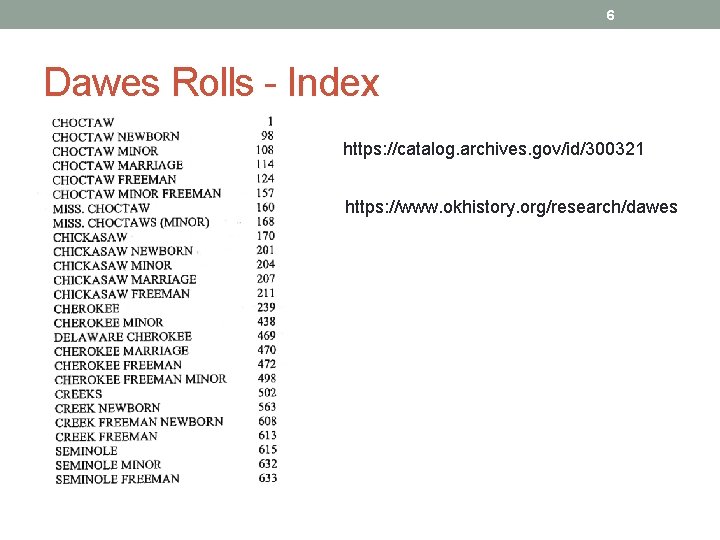Select the CHICKASAW MARRIAGE entry
720x540 pixels.
pos(125,280)
